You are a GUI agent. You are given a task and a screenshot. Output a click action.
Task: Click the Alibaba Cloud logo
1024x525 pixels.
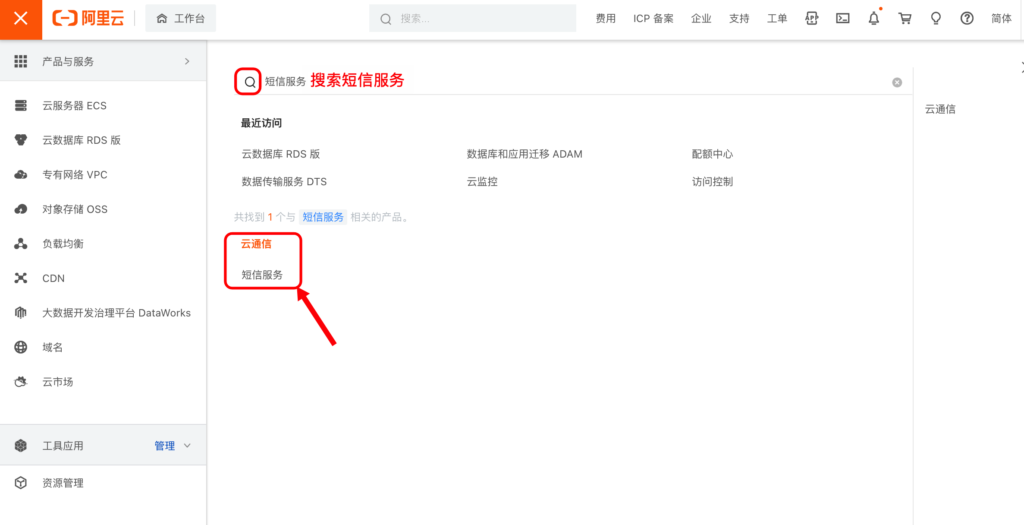(x=88, y=18)
